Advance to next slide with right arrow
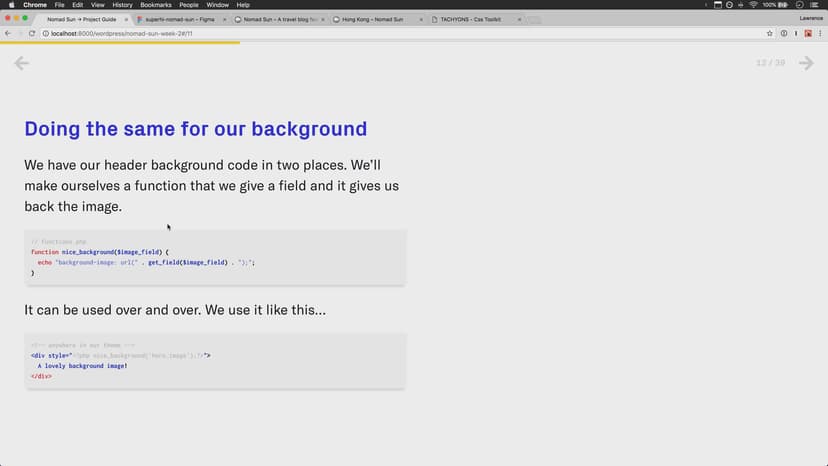828x466 pixels. (806, 63)
